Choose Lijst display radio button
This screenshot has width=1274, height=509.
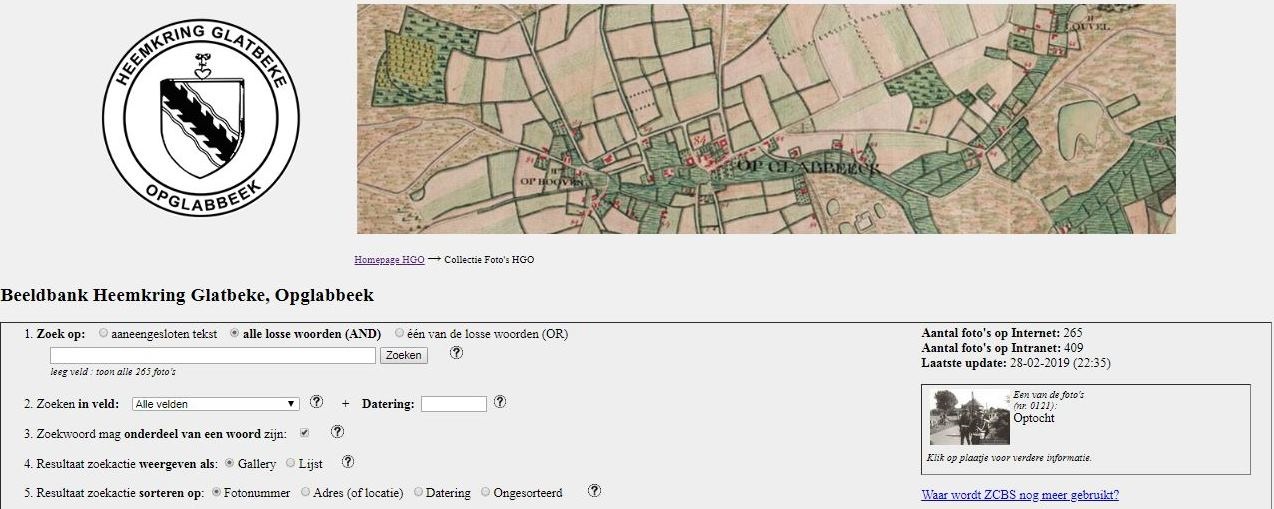pyautogui.click(x=291, y=463)
